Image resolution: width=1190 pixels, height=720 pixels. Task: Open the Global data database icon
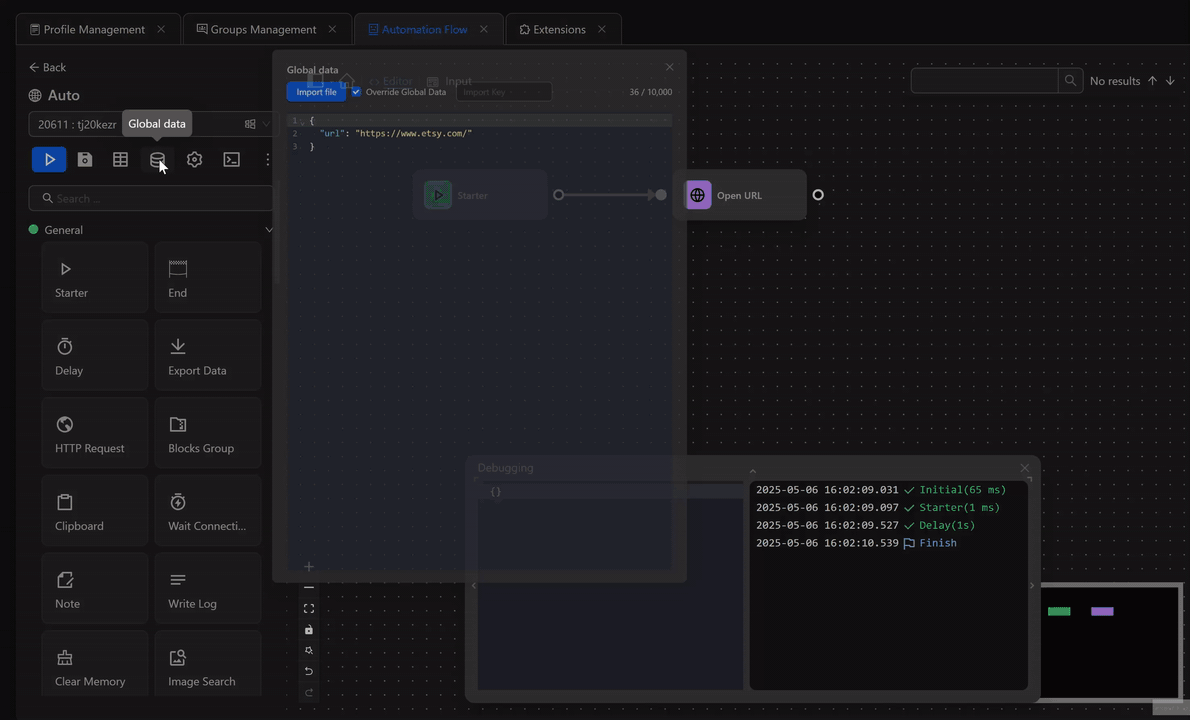coord(157,159)
